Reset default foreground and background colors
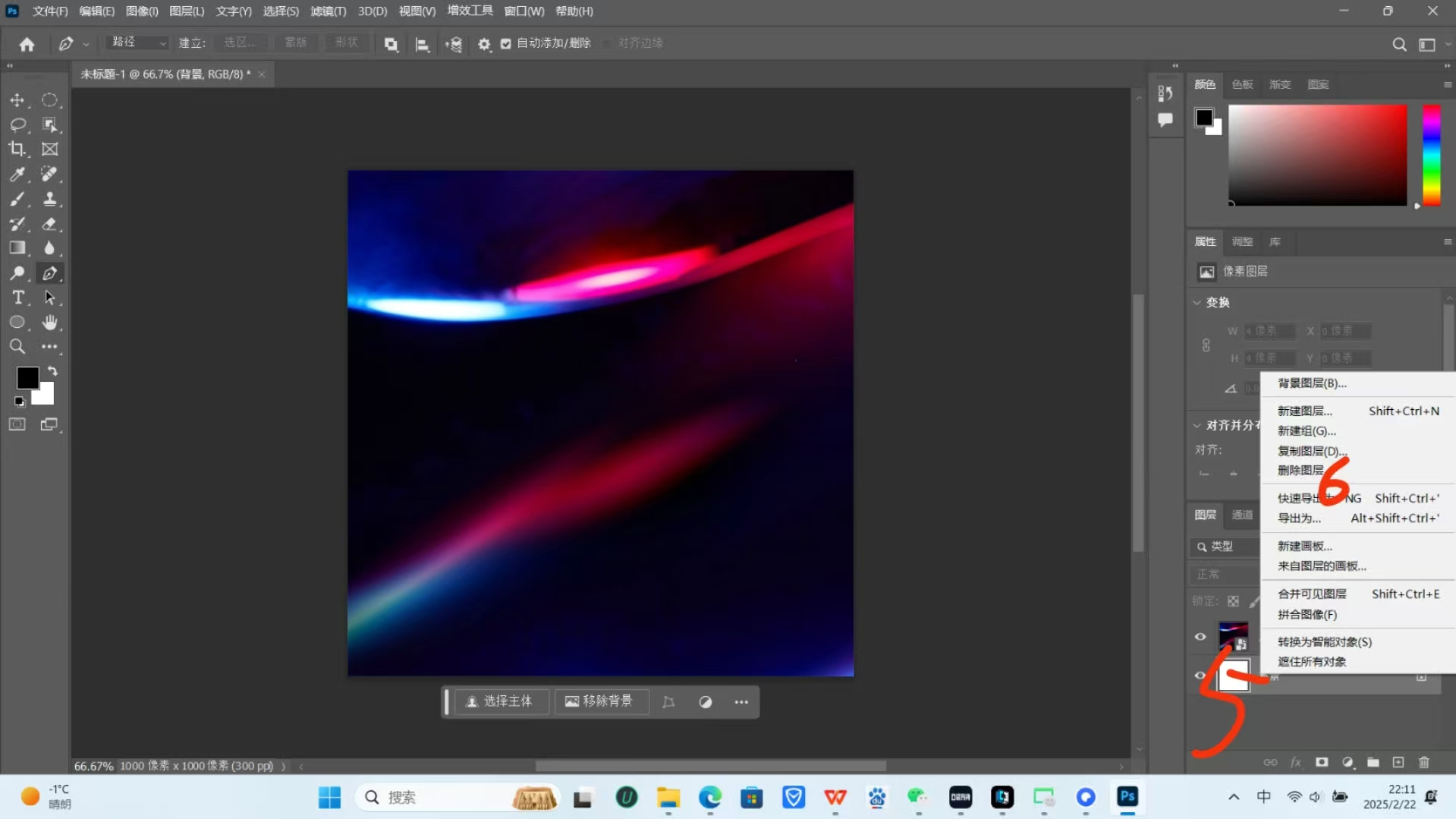 [19, 402]
